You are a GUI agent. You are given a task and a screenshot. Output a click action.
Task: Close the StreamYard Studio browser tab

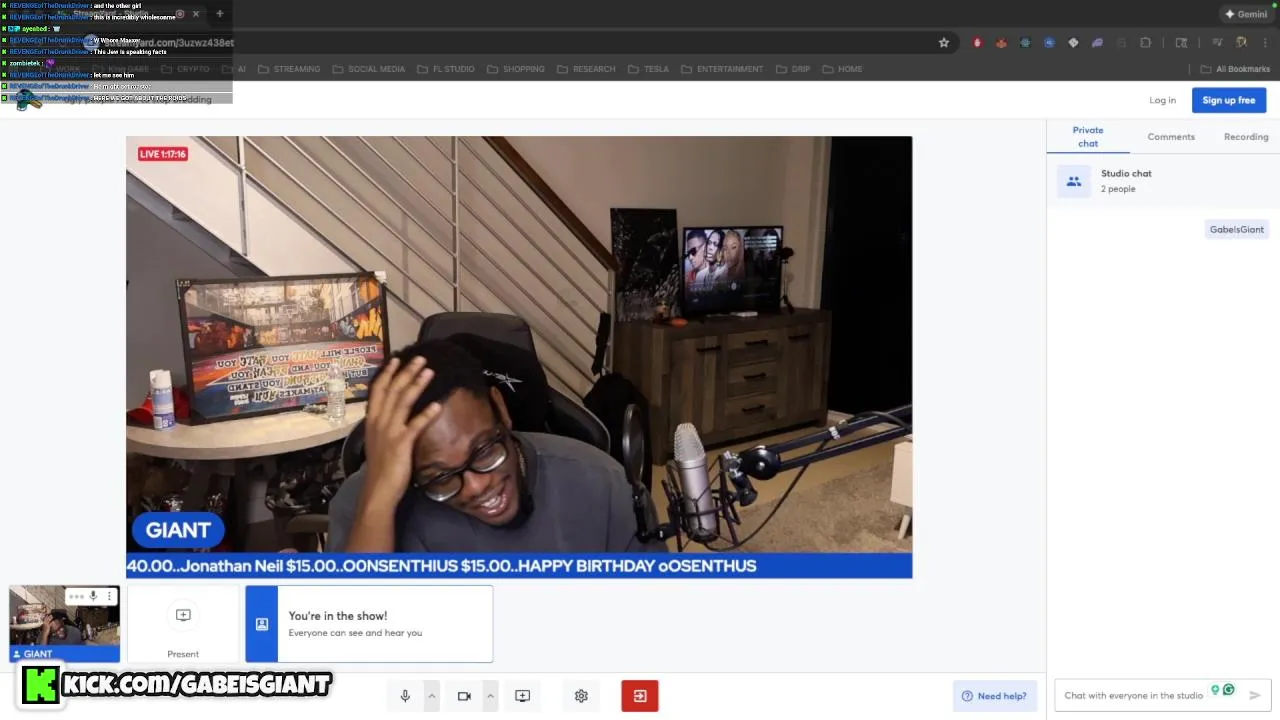coord(196,14)
